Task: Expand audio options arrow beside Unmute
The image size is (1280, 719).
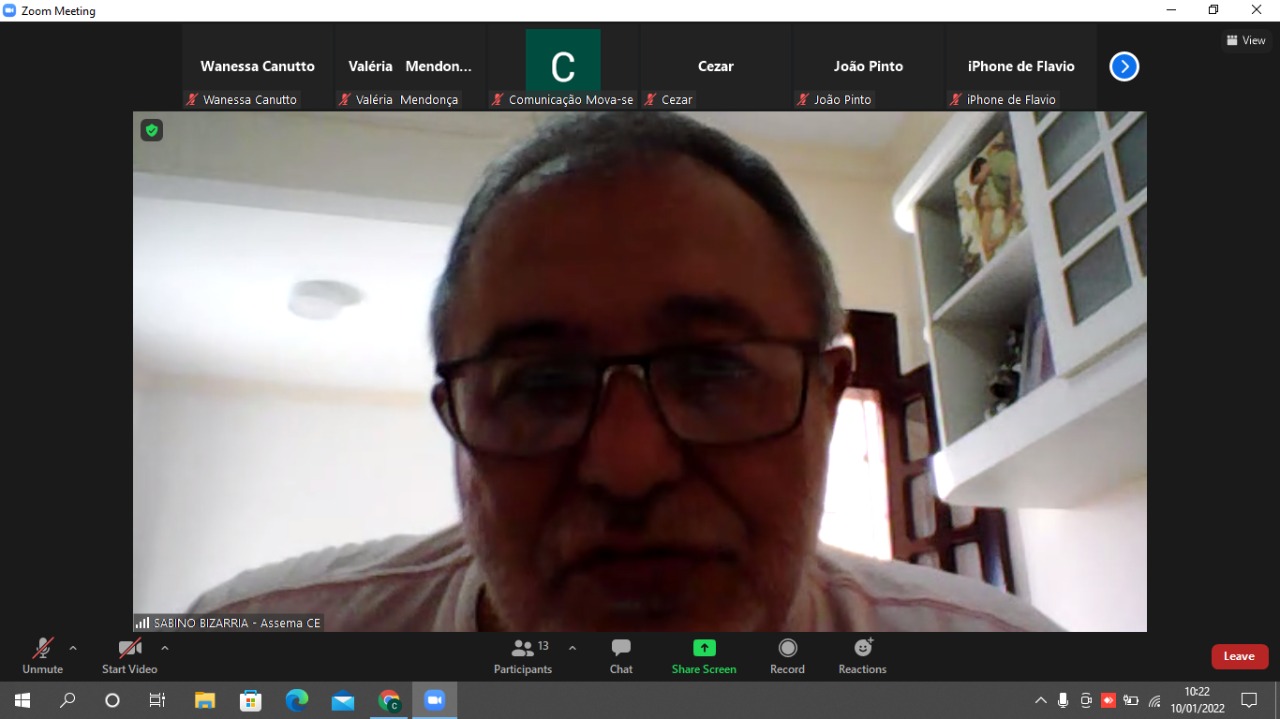Action: [73, 648]
